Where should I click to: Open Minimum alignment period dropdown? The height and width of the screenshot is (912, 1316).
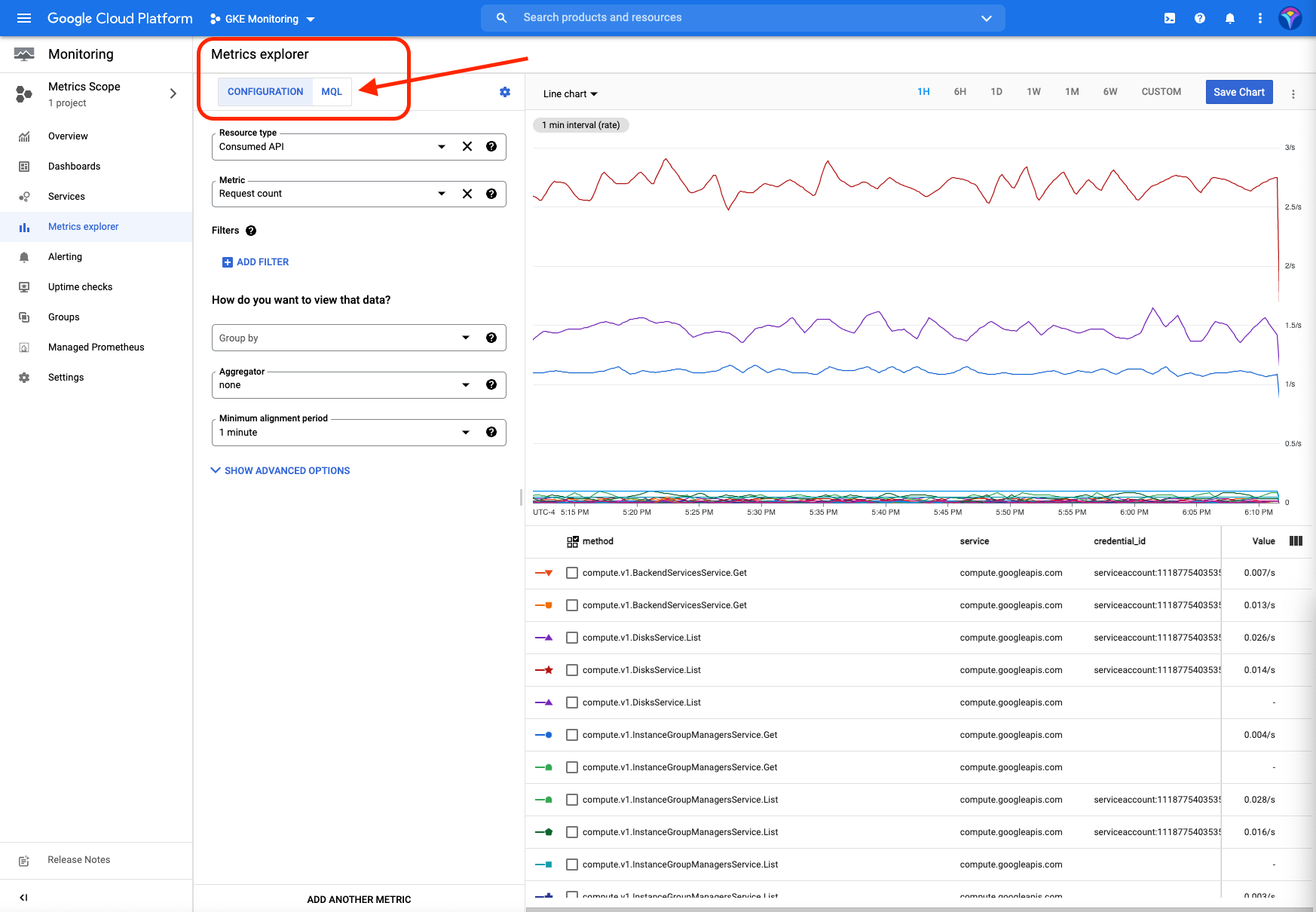click(466, 433)
